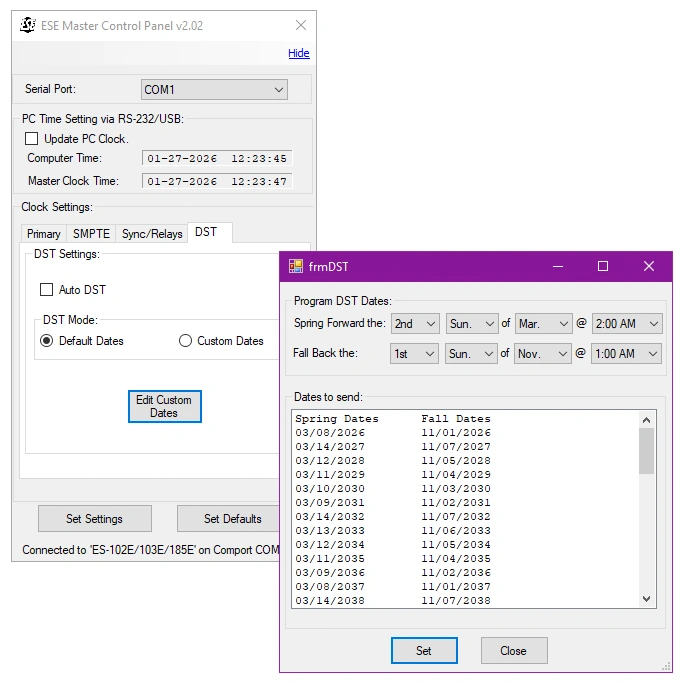The image size is (685, 683).
Task: Select the row with 03/09/2036
Action: 465,572
